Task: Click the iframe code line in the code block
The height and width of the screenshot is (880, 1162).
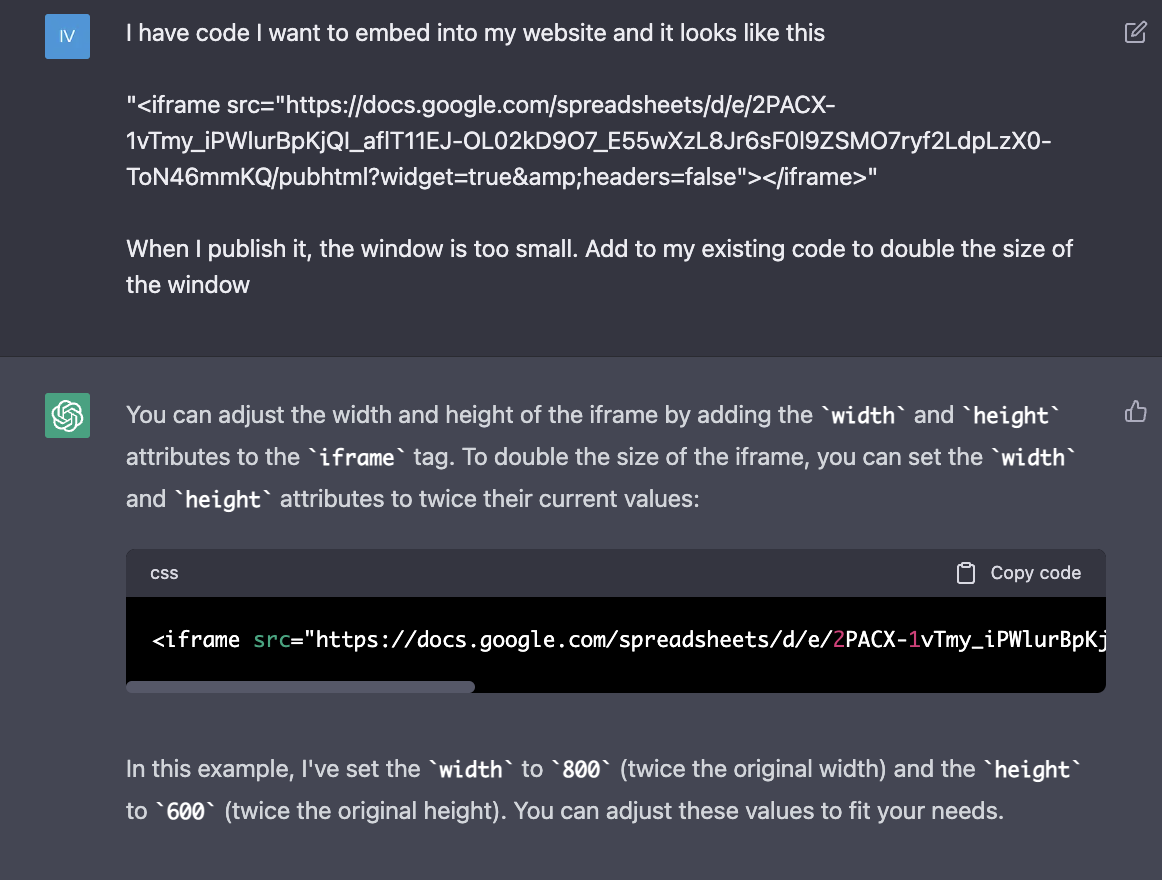Action: click(x=628, y=639)
